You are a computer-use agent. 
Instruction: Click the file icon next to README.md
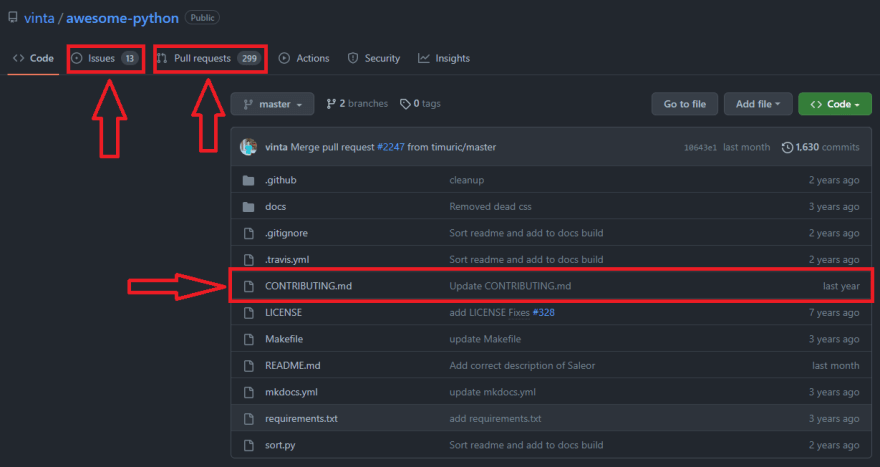coord(249,365)
